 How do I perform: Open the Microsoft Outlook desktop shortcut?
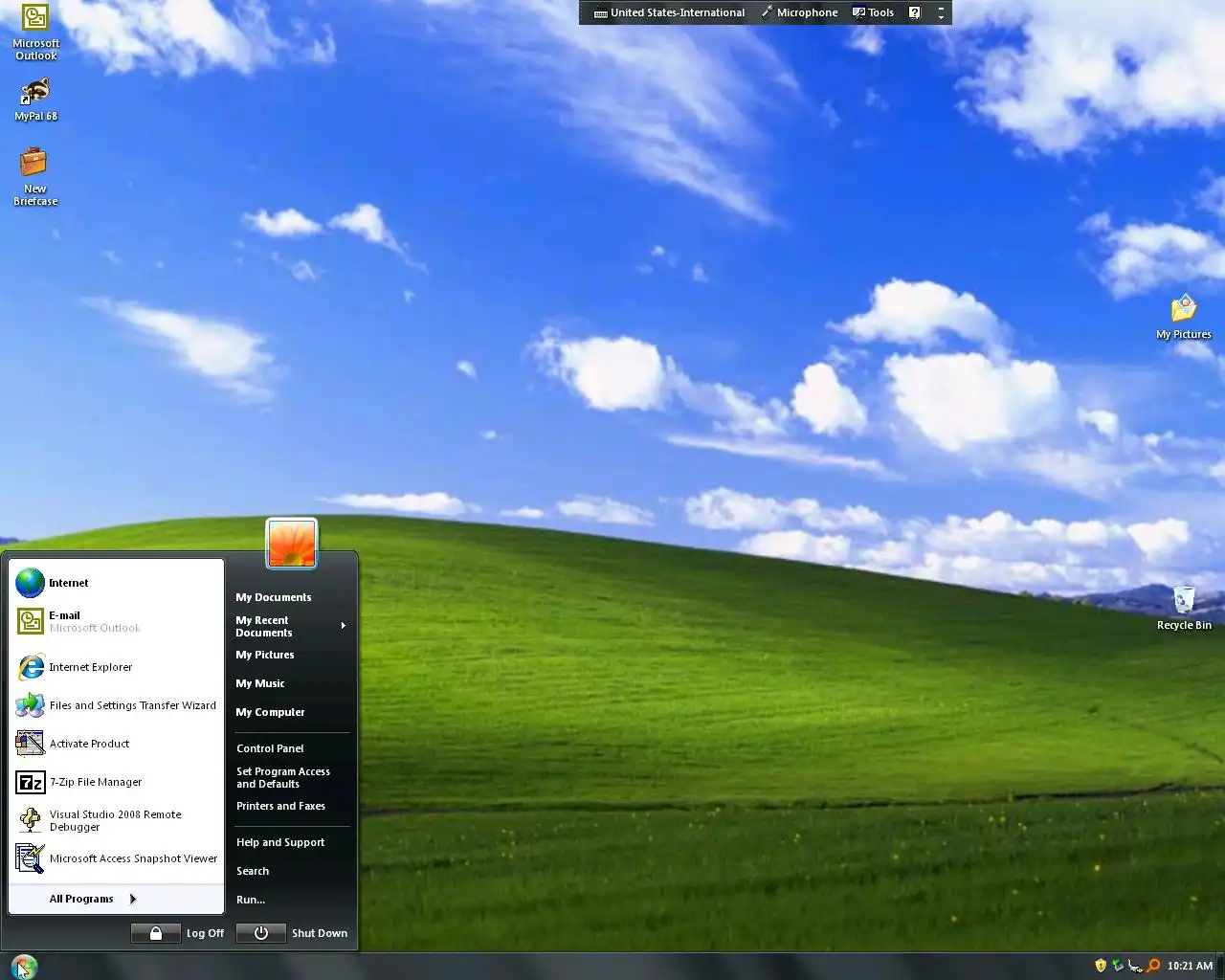point(35,32)
